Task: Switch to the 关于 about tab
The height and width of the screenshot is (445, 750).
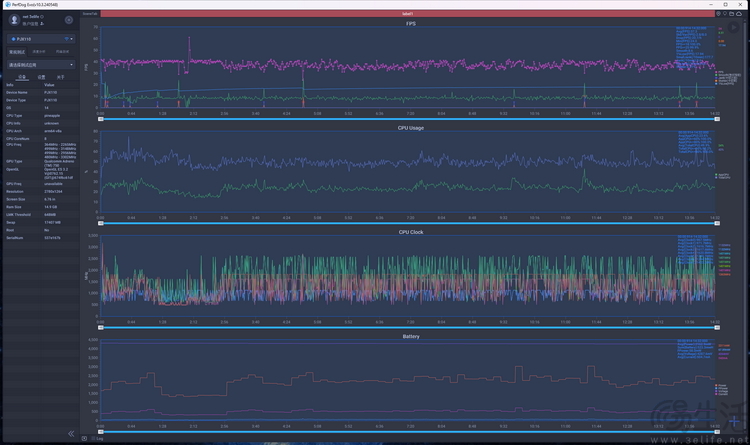Action: pyautogui.click(x=60, y=77)
